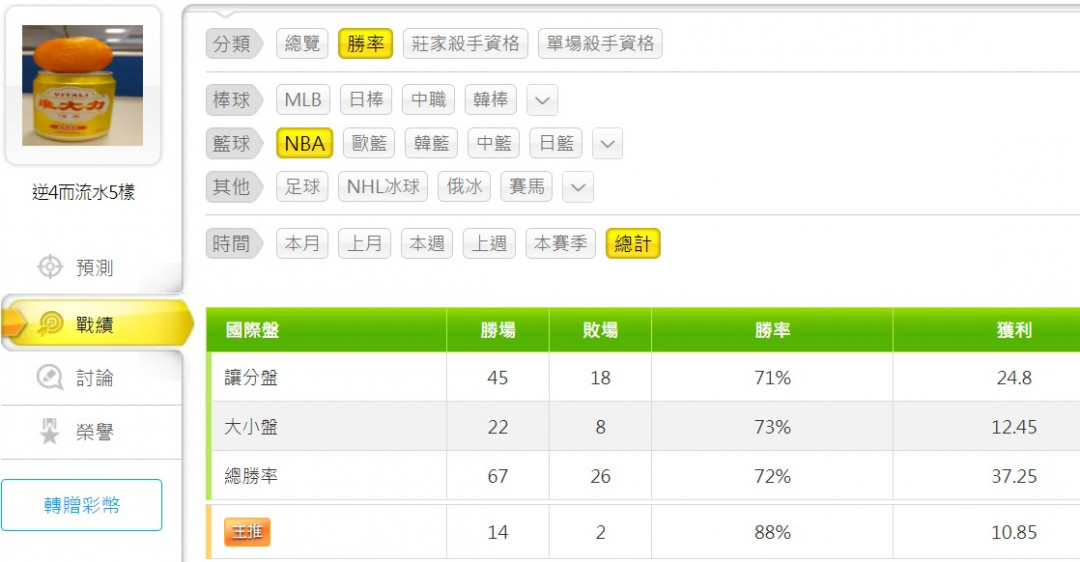Filter time by 總計
The width and height of the screenshot is (1080, 562).
(x=633, y=244)
